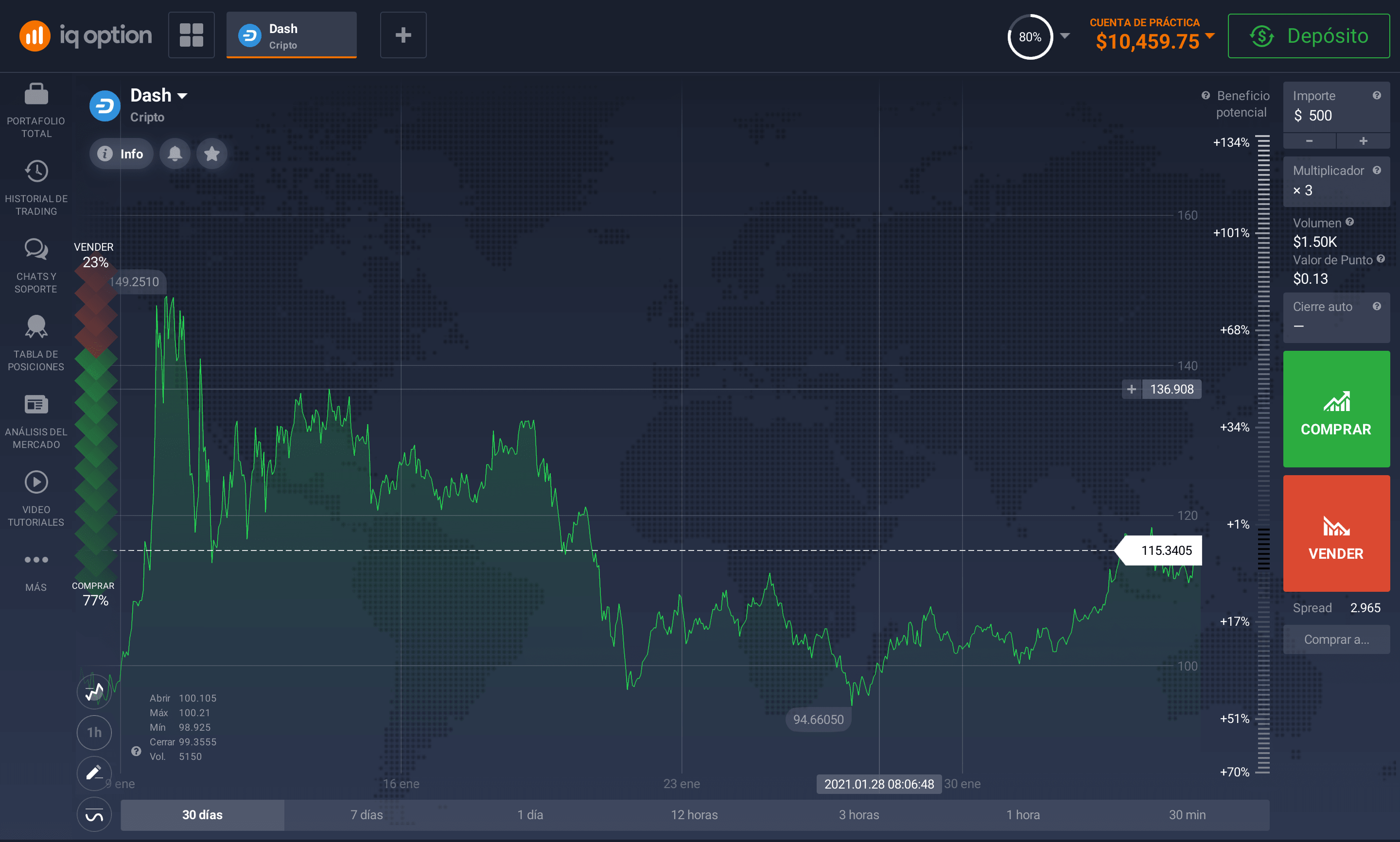Open Volumen help question mark

pyautogui.click(x=1349, y=222)
